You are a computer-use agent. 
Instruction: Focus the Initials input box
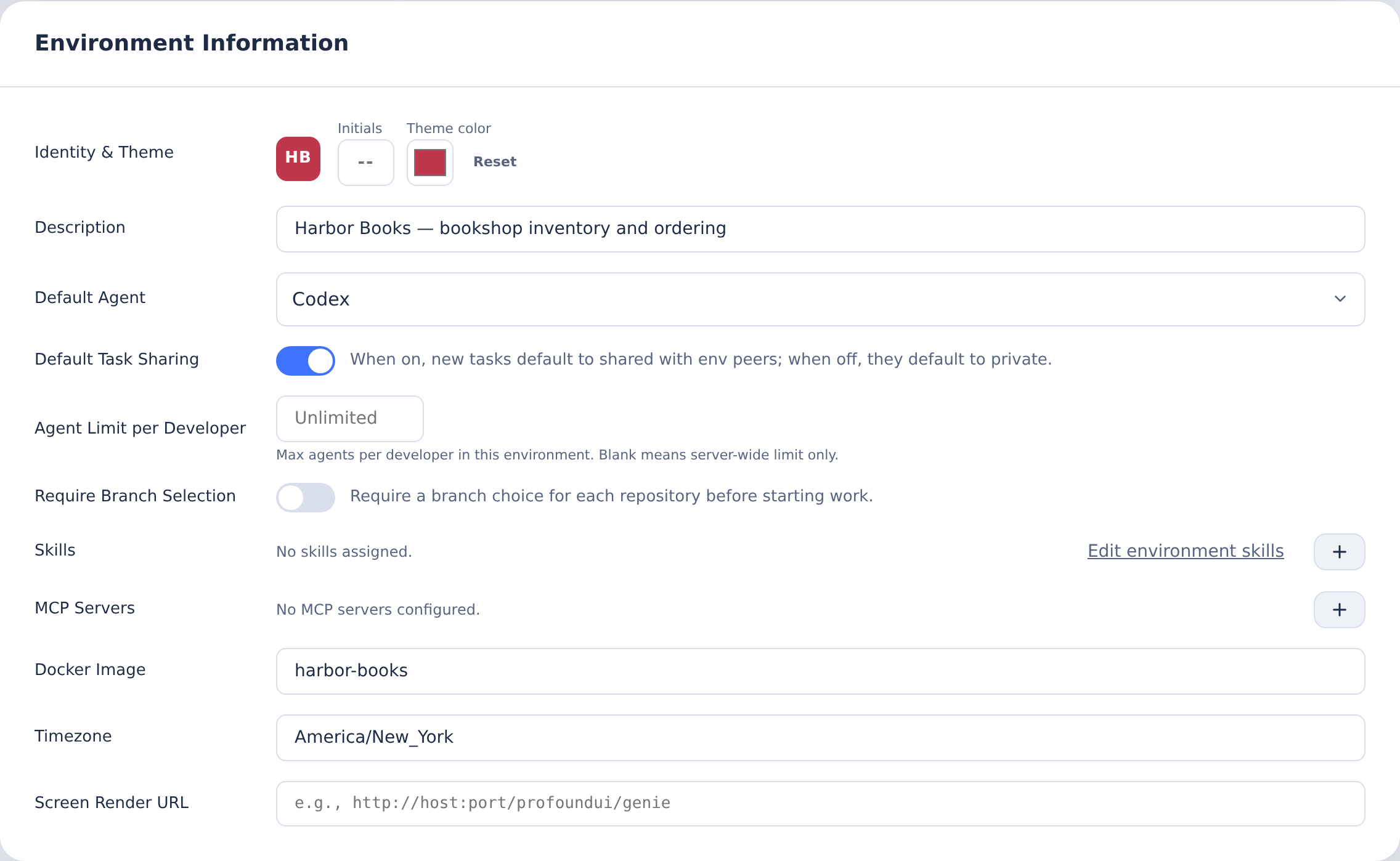tap(366, 163)
